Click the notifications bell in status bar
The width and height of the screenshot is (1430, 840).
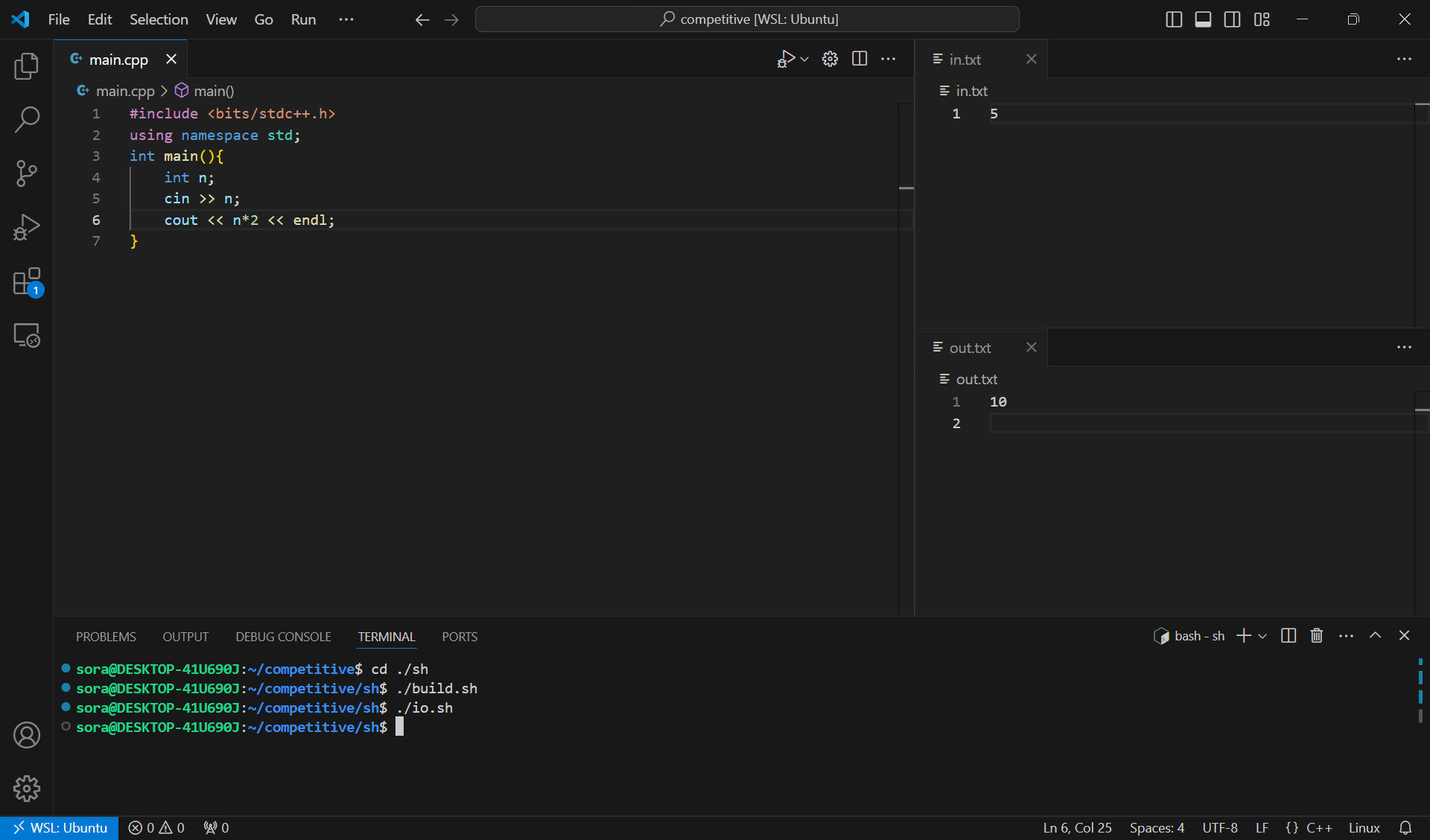coord(1405,827)
